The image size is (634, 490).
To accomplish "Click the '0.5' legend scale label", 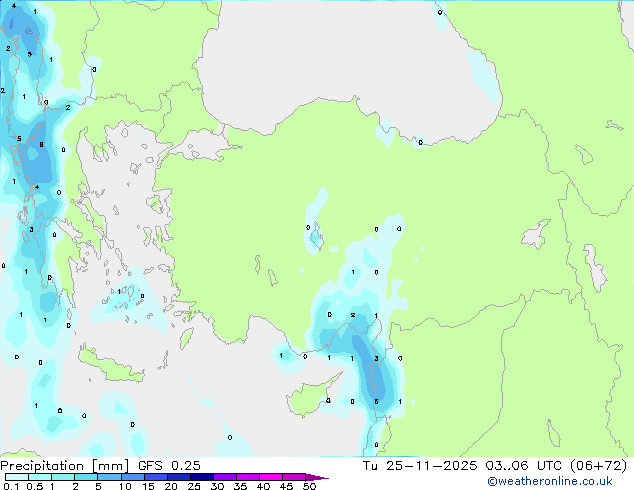I will click(35, 486).
